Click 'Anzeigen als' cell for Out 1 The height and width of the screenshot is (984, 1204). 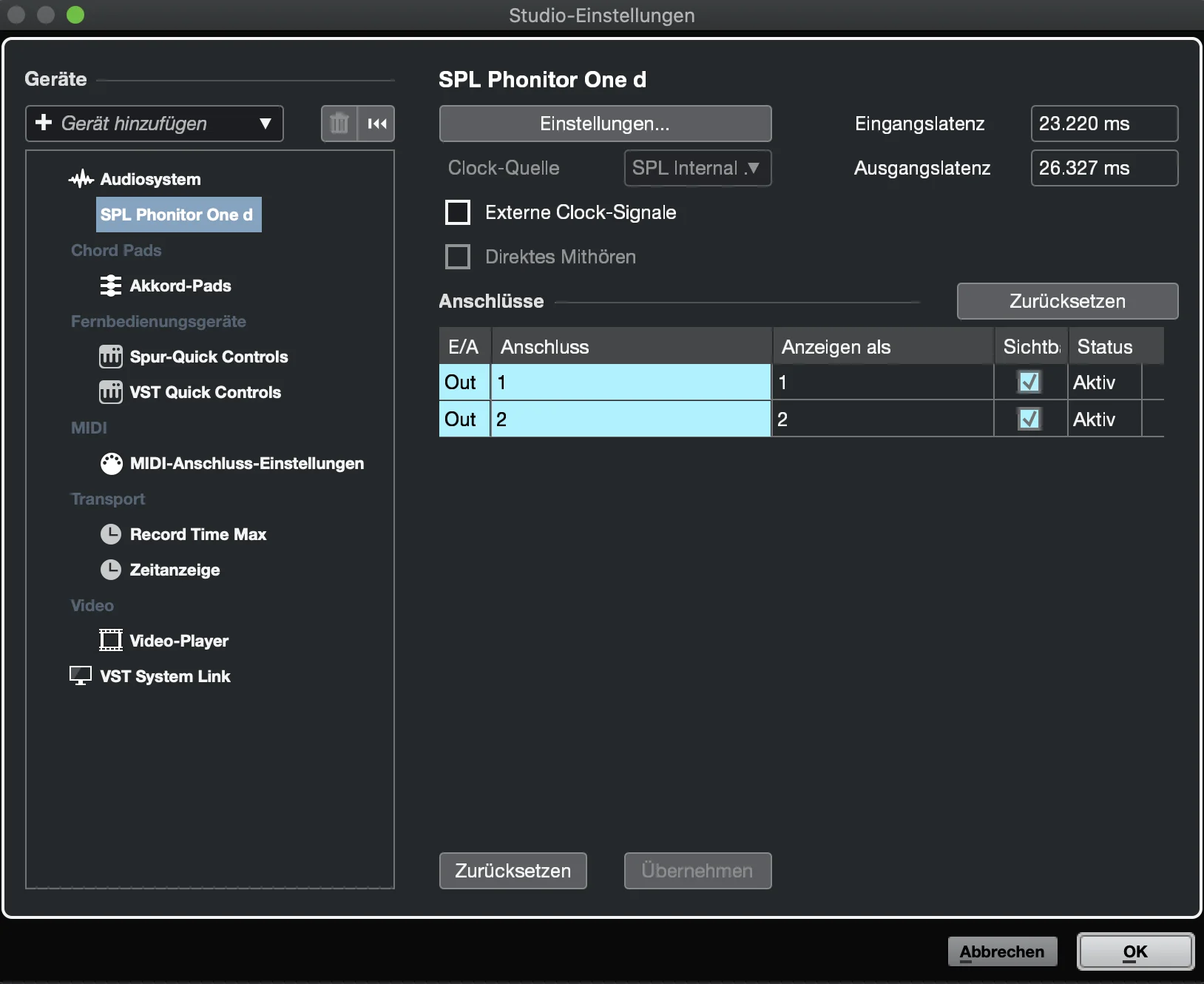883,382
